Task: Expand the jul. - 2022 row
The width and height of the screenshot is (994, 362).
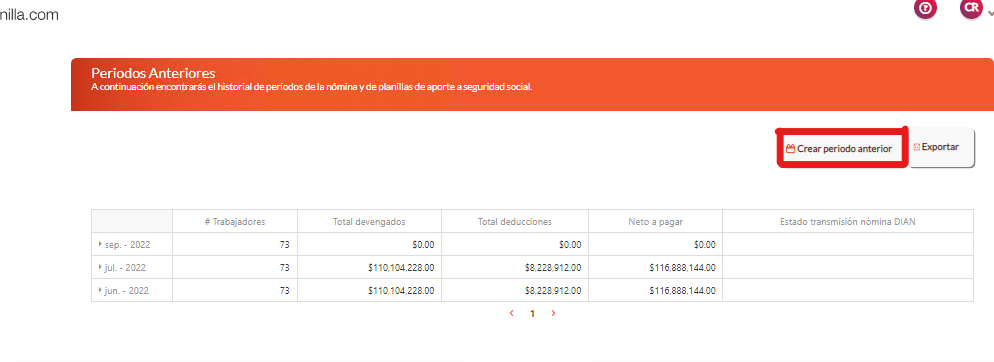Action: point(100,268)
